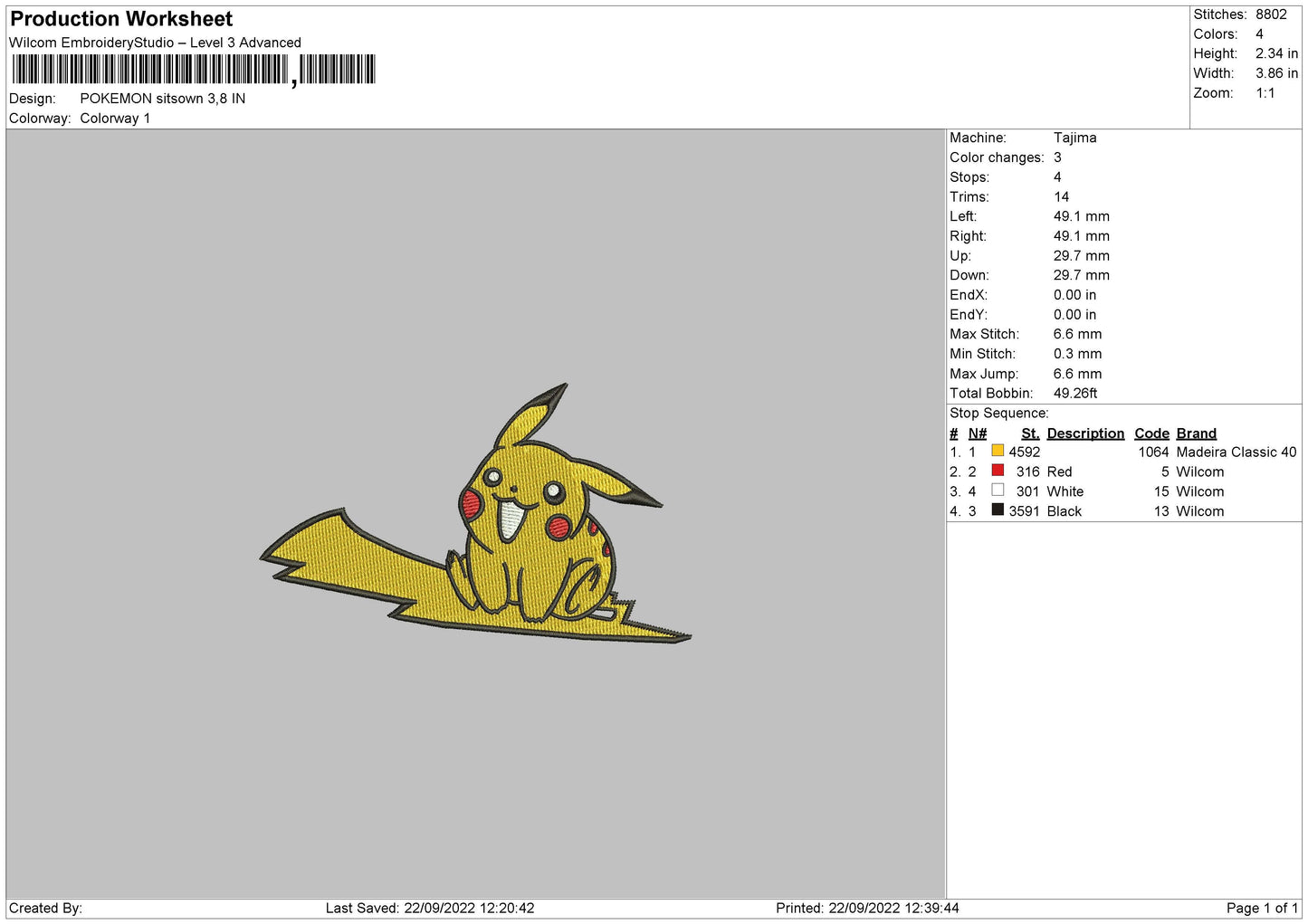The image size is (1308, 924).
Task: Click the Colorway 1 value
Action: 115,119
